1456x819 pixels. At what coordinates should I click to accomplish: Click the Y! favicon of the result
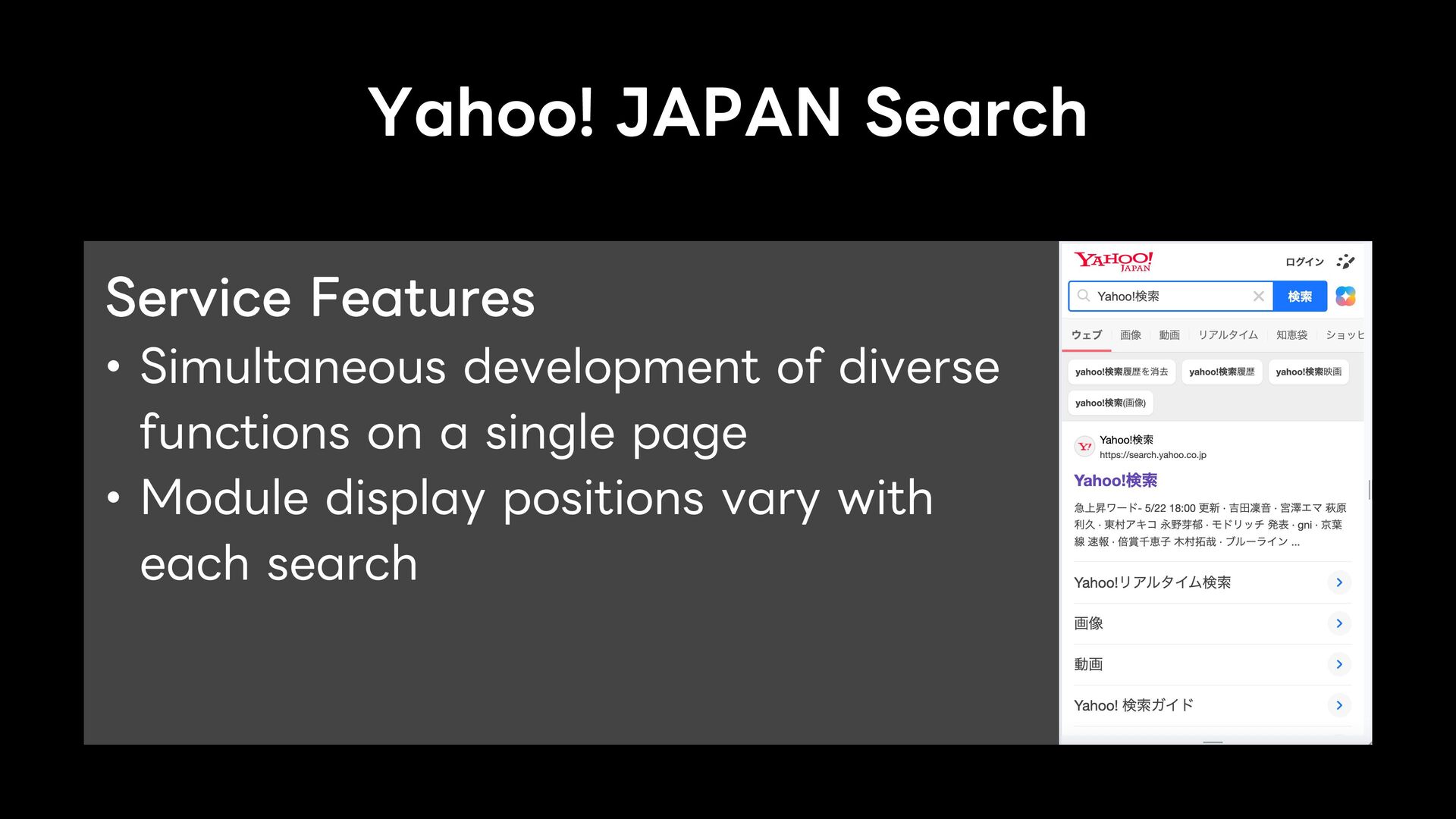1084,447
